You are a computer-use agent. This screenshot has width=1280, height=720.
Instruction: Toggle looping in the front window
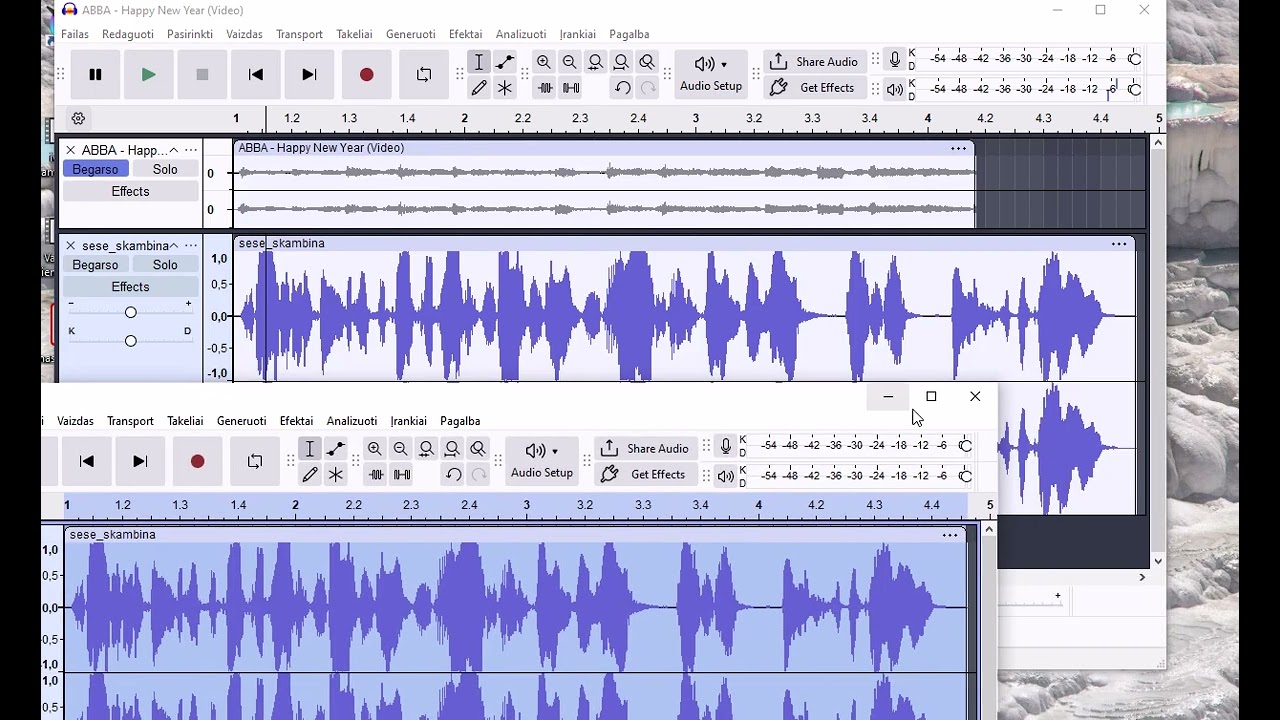tap(255, 461)
